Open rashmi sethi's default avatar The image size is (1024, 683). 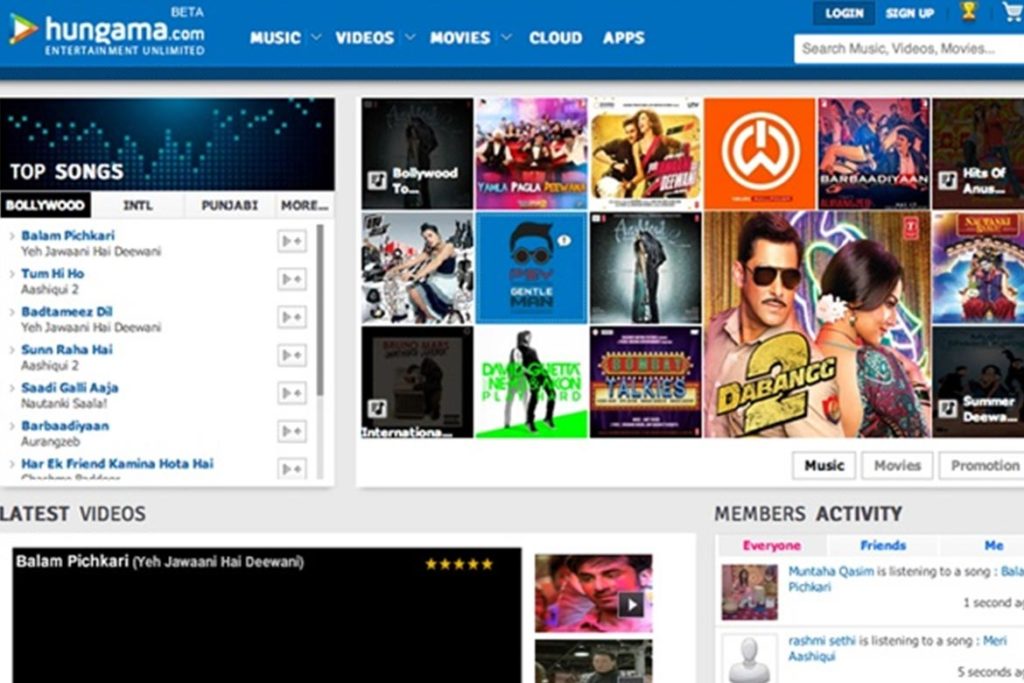click(x=749, y=658)
